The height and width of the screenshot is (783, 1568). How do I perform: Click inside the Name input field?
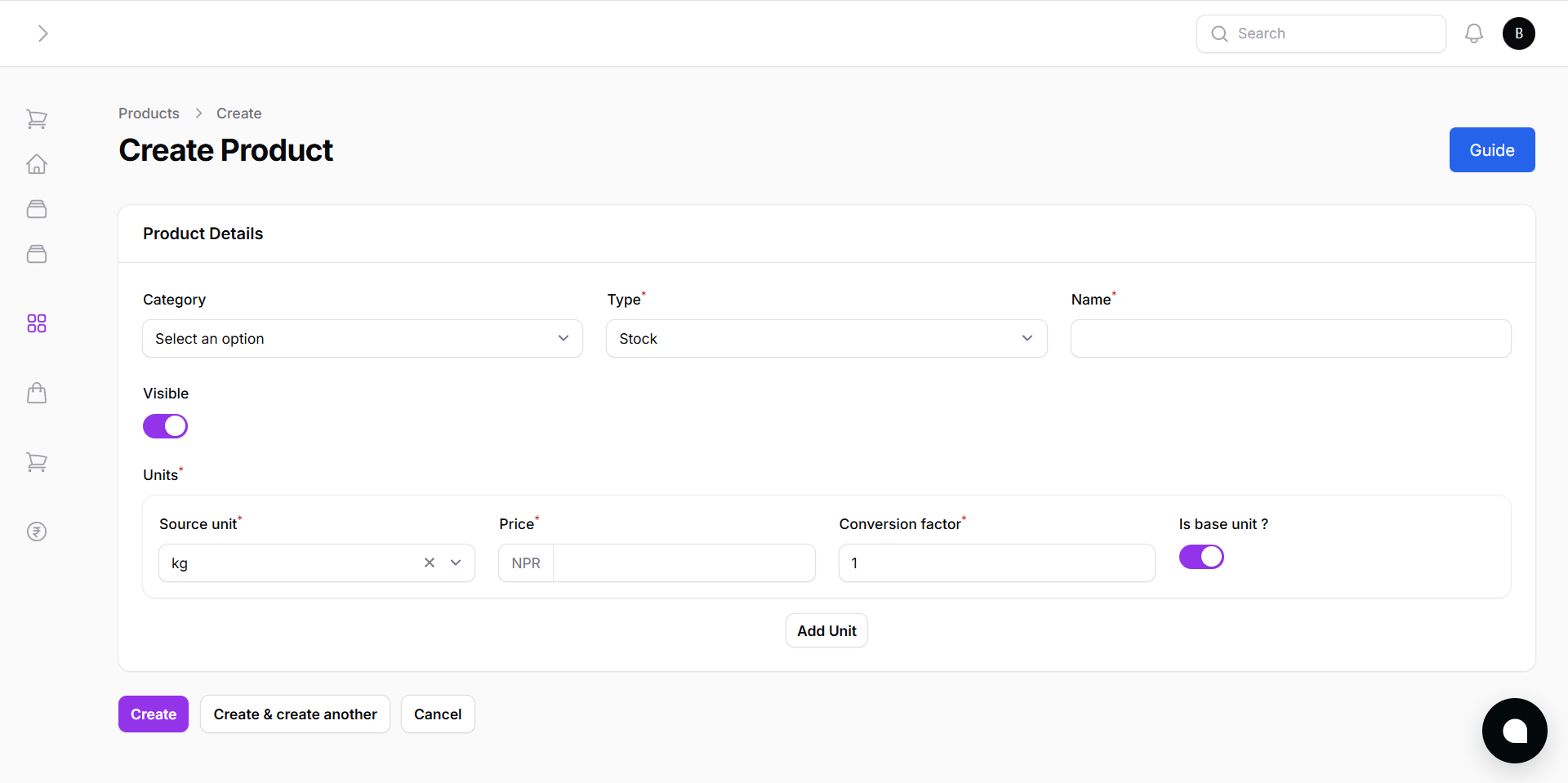click(x=1290, y=338)
